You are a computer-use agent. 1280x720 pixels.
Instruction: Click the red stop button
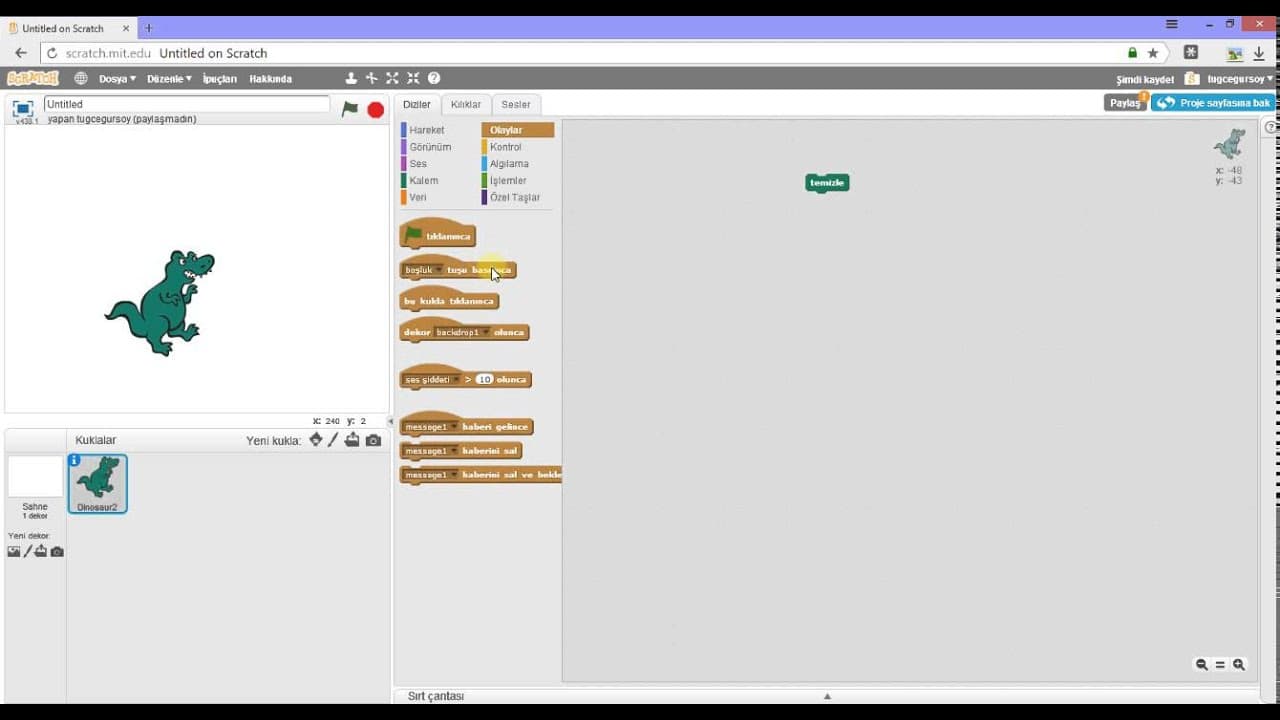(376, 110)
